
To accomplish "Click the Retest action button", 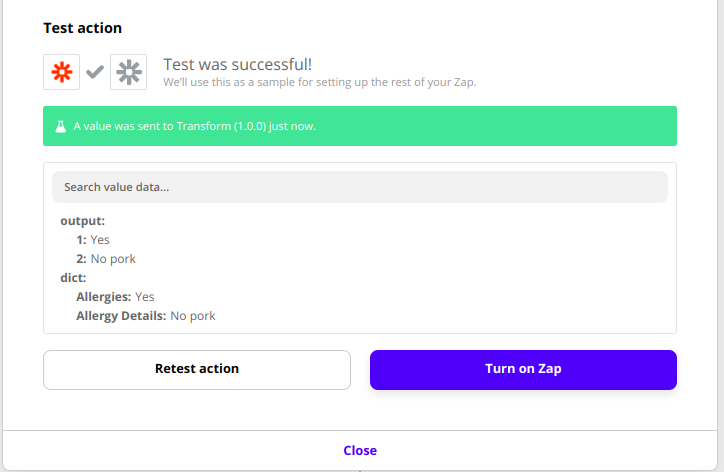I will (x=197, y=369).
